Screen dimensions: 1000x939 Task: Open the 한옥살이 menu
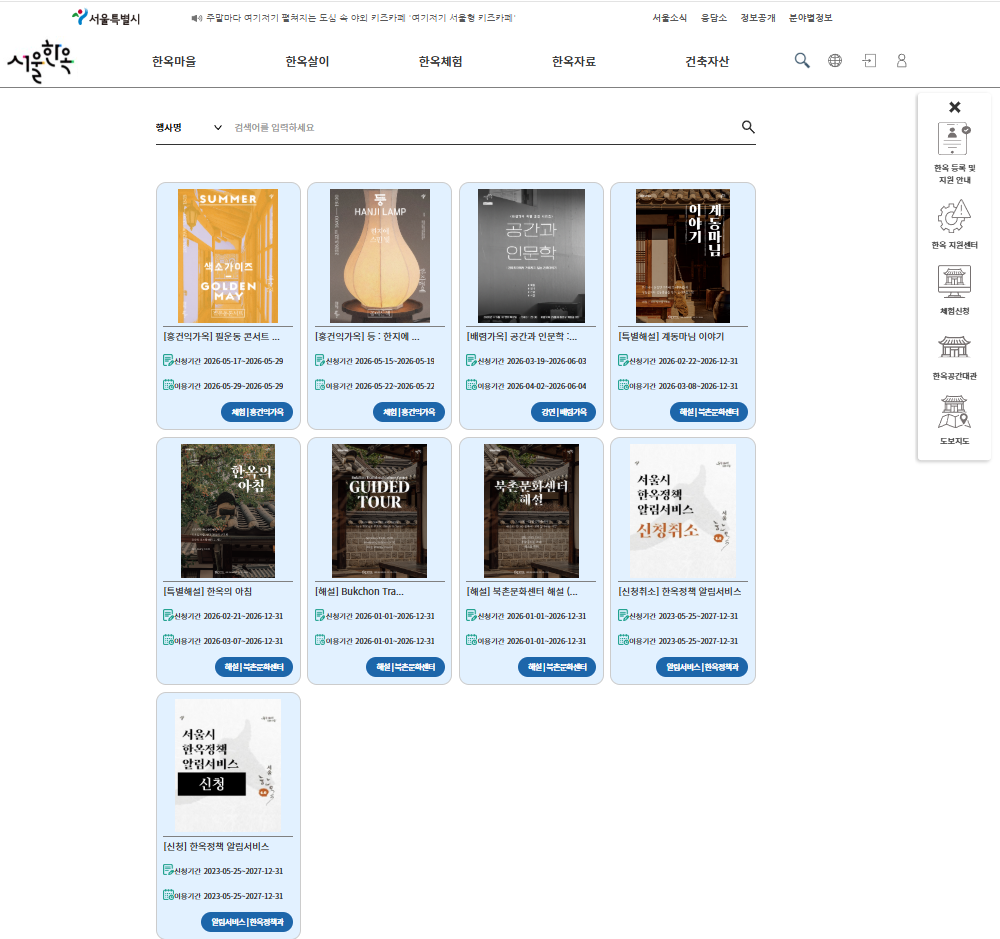click(x=307, y=61)
